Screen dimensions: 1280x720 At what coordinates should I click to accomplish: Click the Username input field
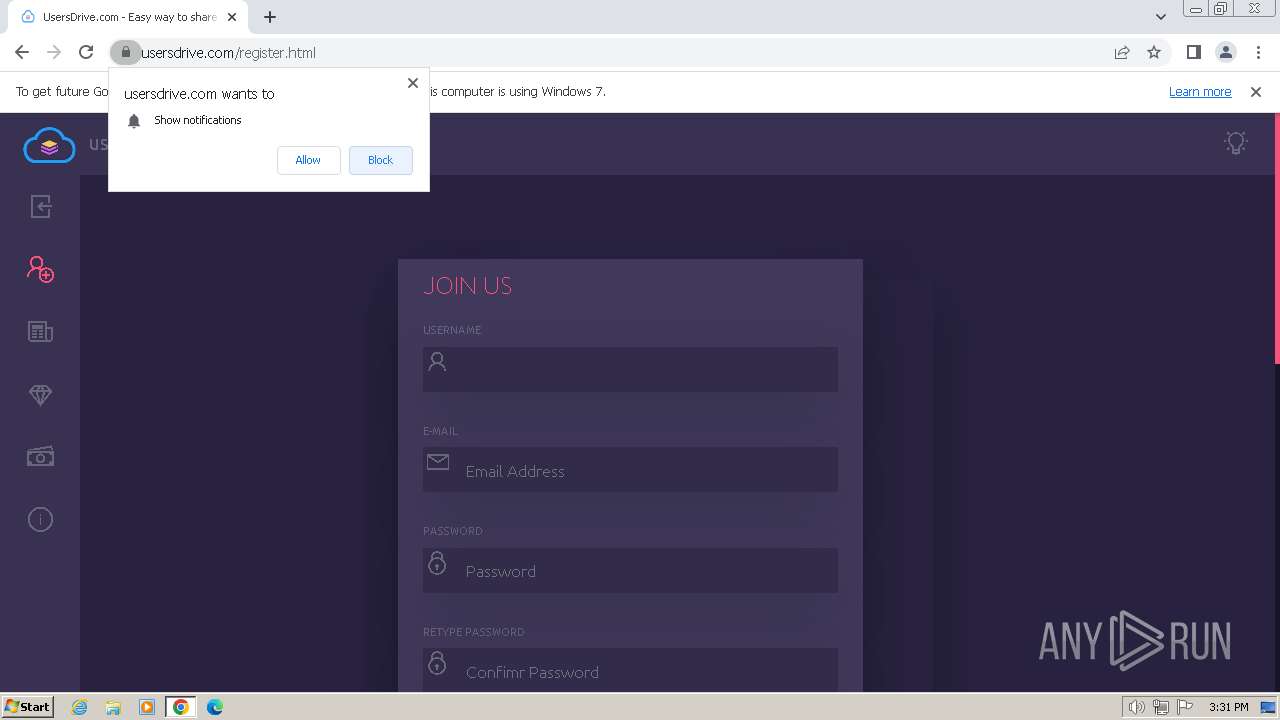click(630, 369)
